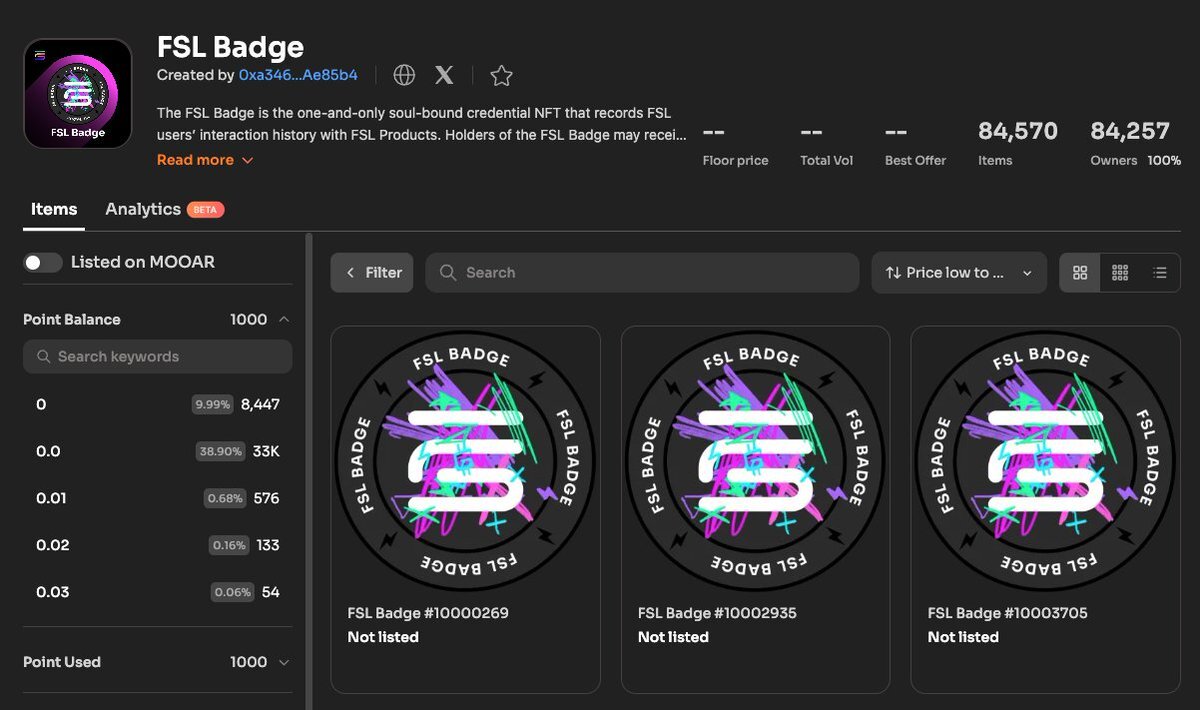The width and height of the screenshot is (1200, 710).
Task: Open FSL Badge #10000269 image
Action: click(465, 460)
